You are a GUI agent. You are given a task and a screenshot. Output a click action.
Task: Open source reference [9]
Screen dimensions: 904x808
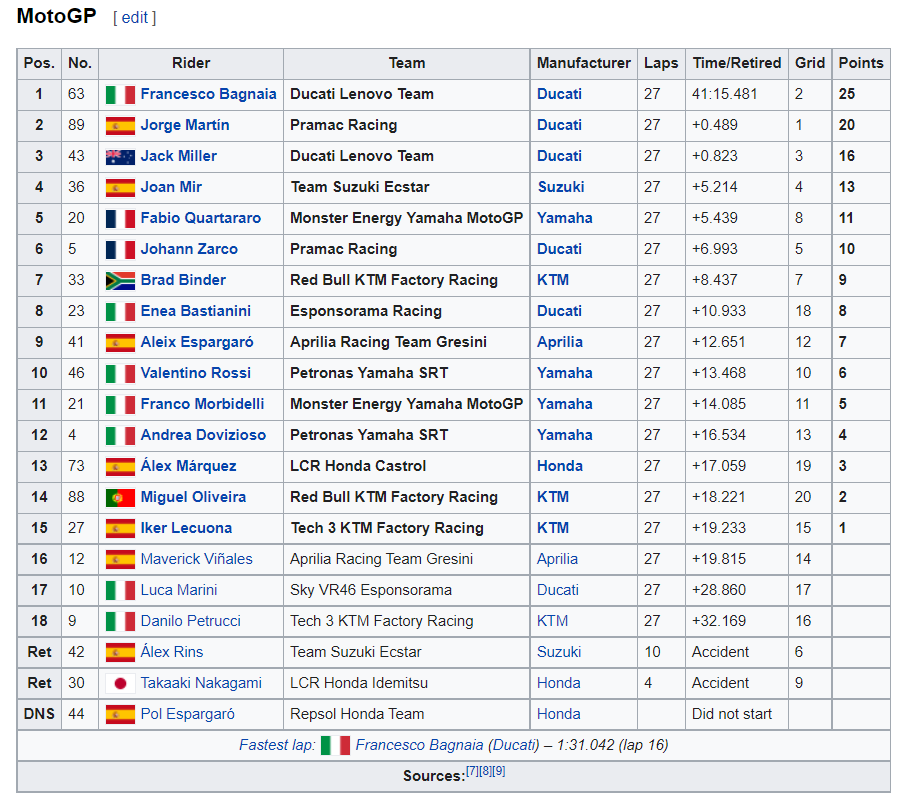[x=499, y=771]
